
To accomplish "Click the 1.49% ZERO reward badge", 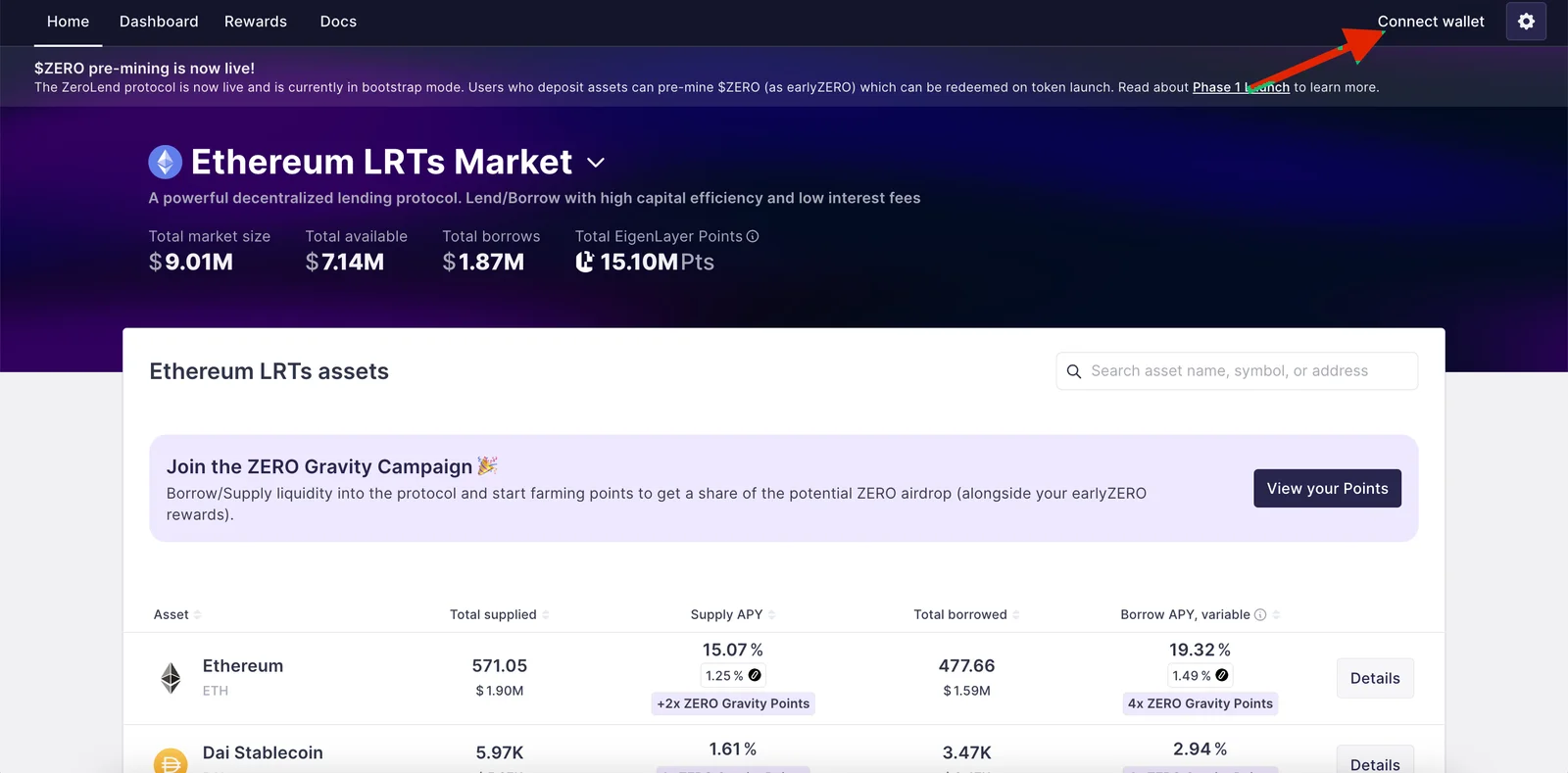I will tap(1200, 675).
